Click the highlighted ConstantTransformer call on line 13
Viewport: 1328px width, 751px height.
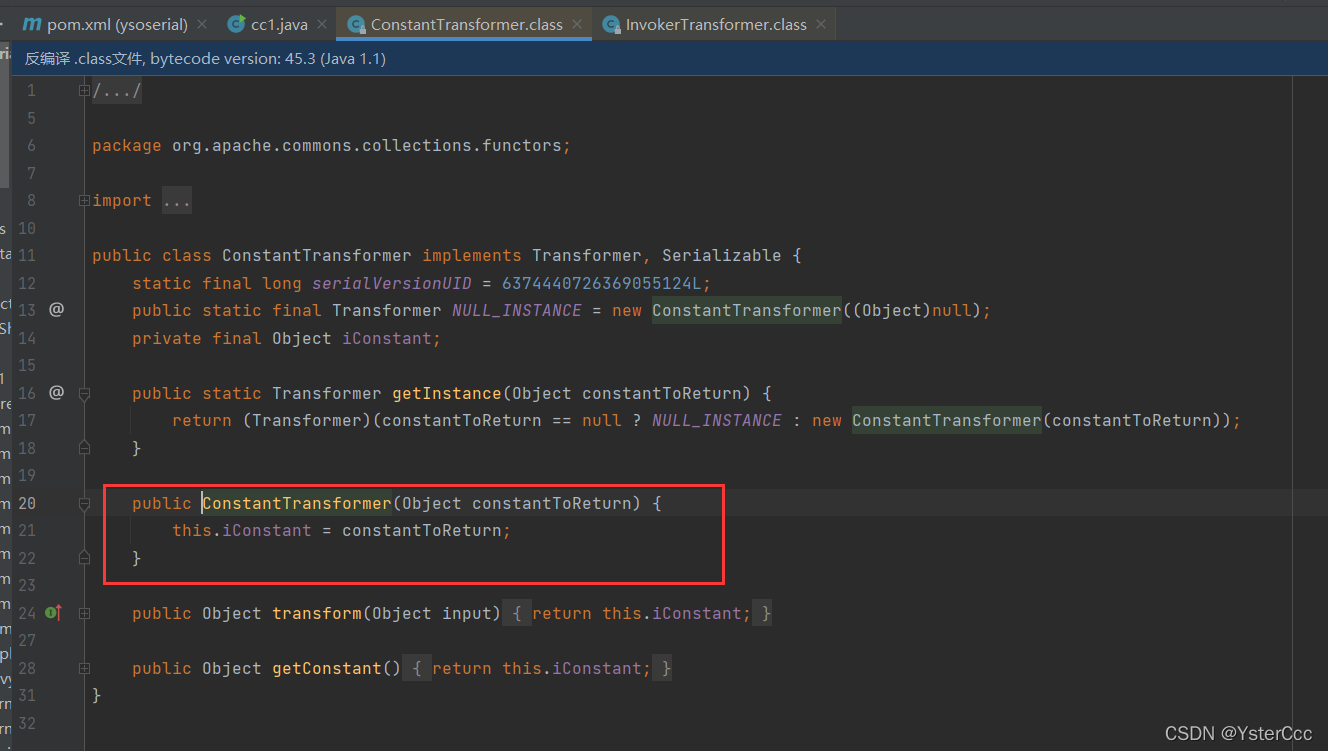click(747, 311)
